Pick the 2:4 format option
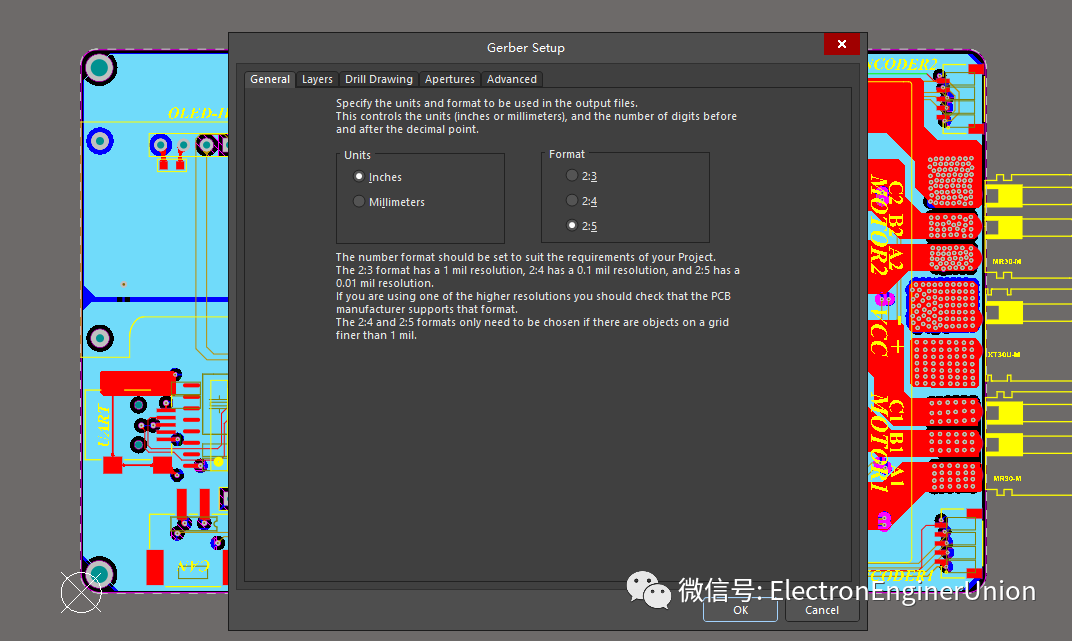The image size is (1072, 641). pyautogui.click(x=572, y=201)
